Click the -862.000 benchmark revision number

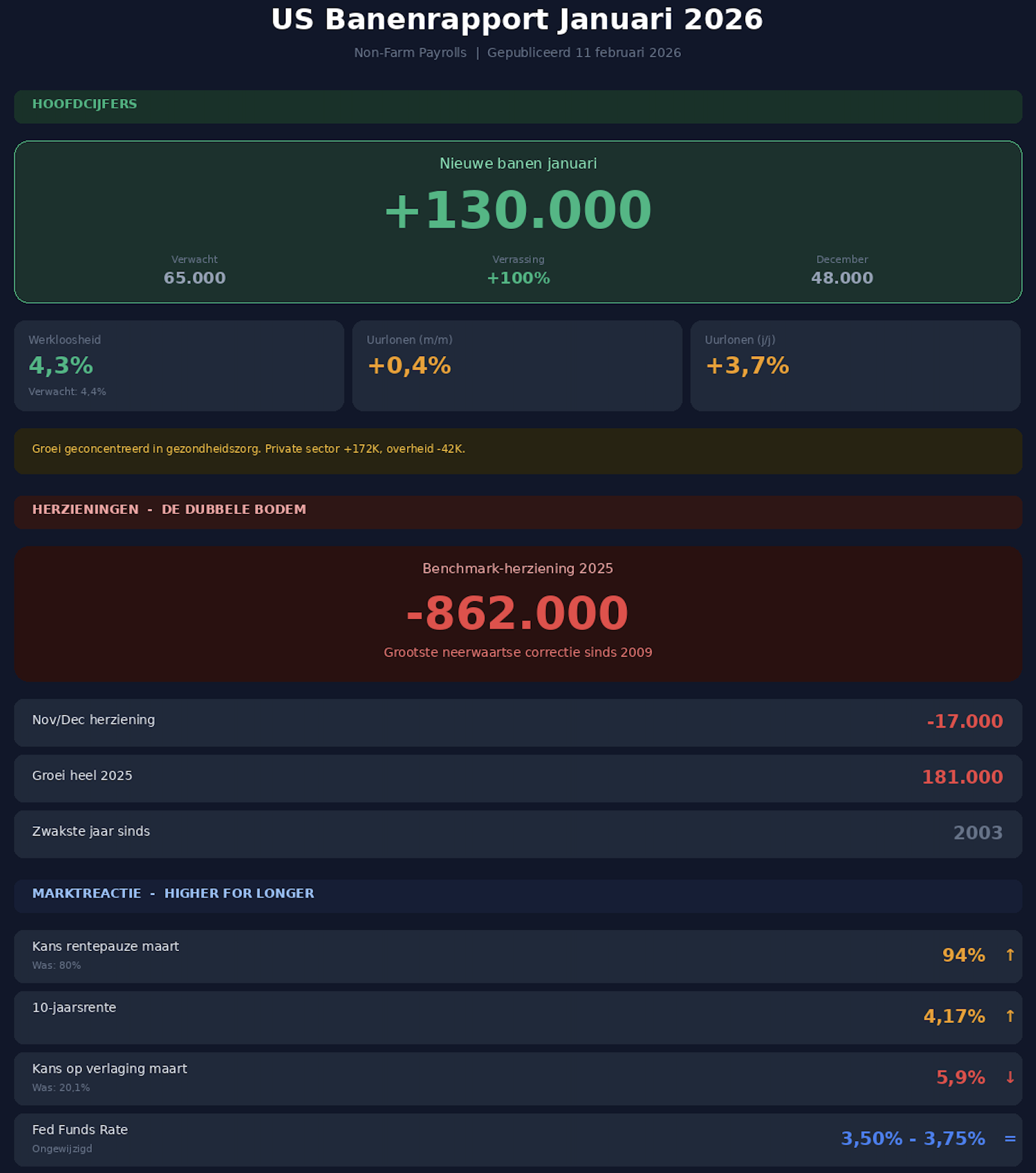pyautogui.click(x=517, y=613)
